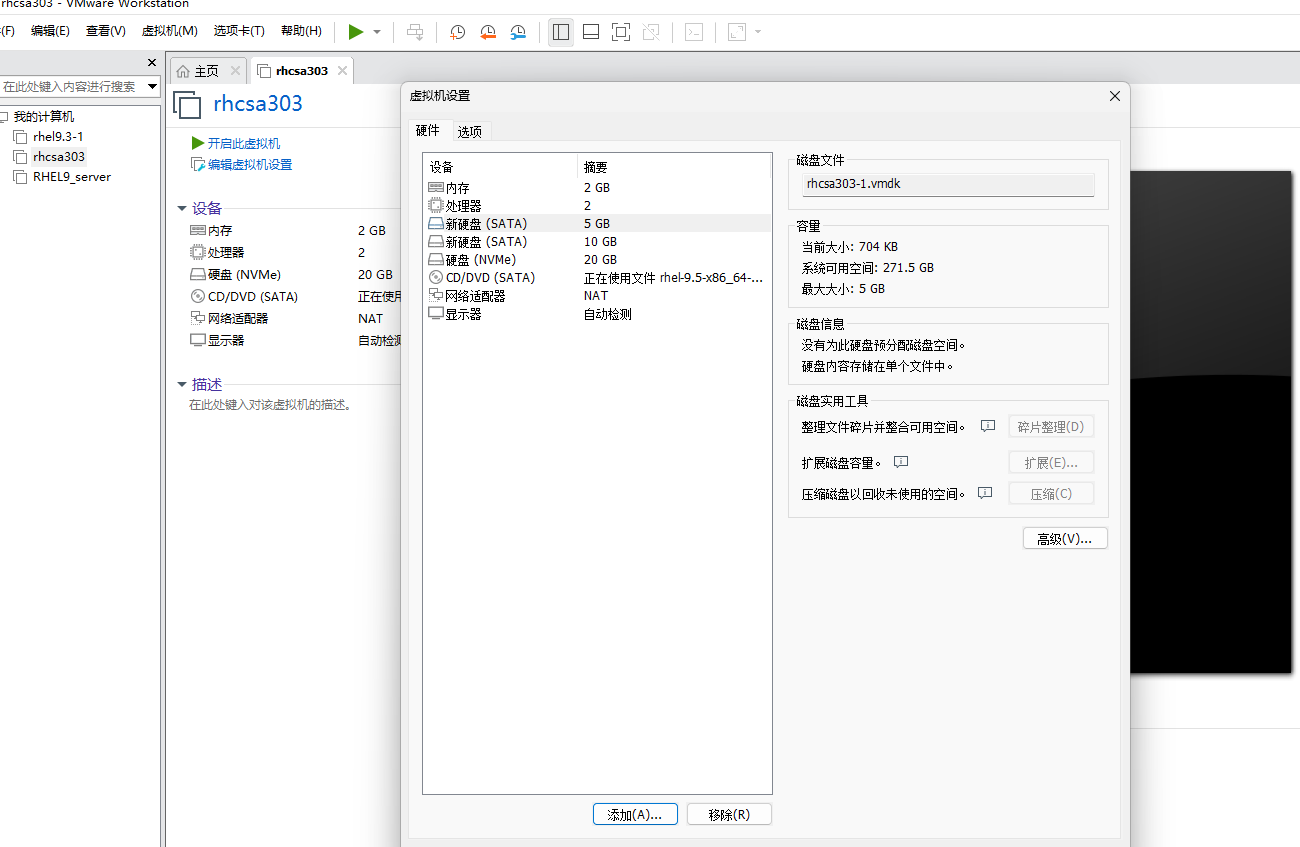Select 内存 in the hardware list
The width and height of the screenshot is (1300, 847).
tap(597, 188)
